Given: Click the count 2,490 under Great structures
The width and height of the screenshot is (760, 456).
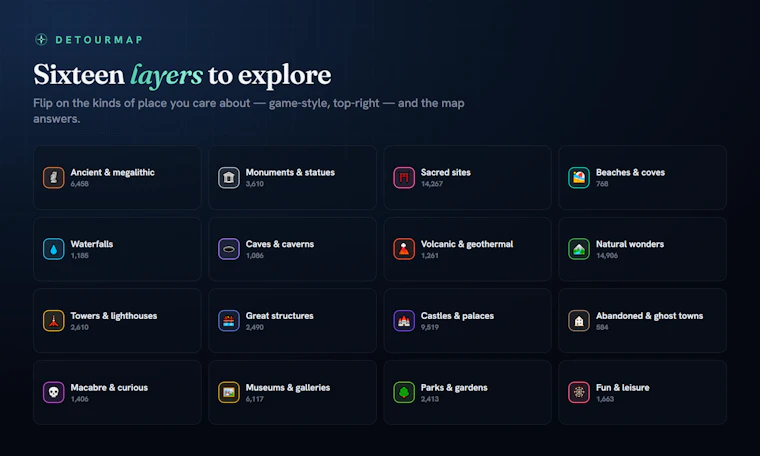Looking at the screenshot, I should 254,328.
